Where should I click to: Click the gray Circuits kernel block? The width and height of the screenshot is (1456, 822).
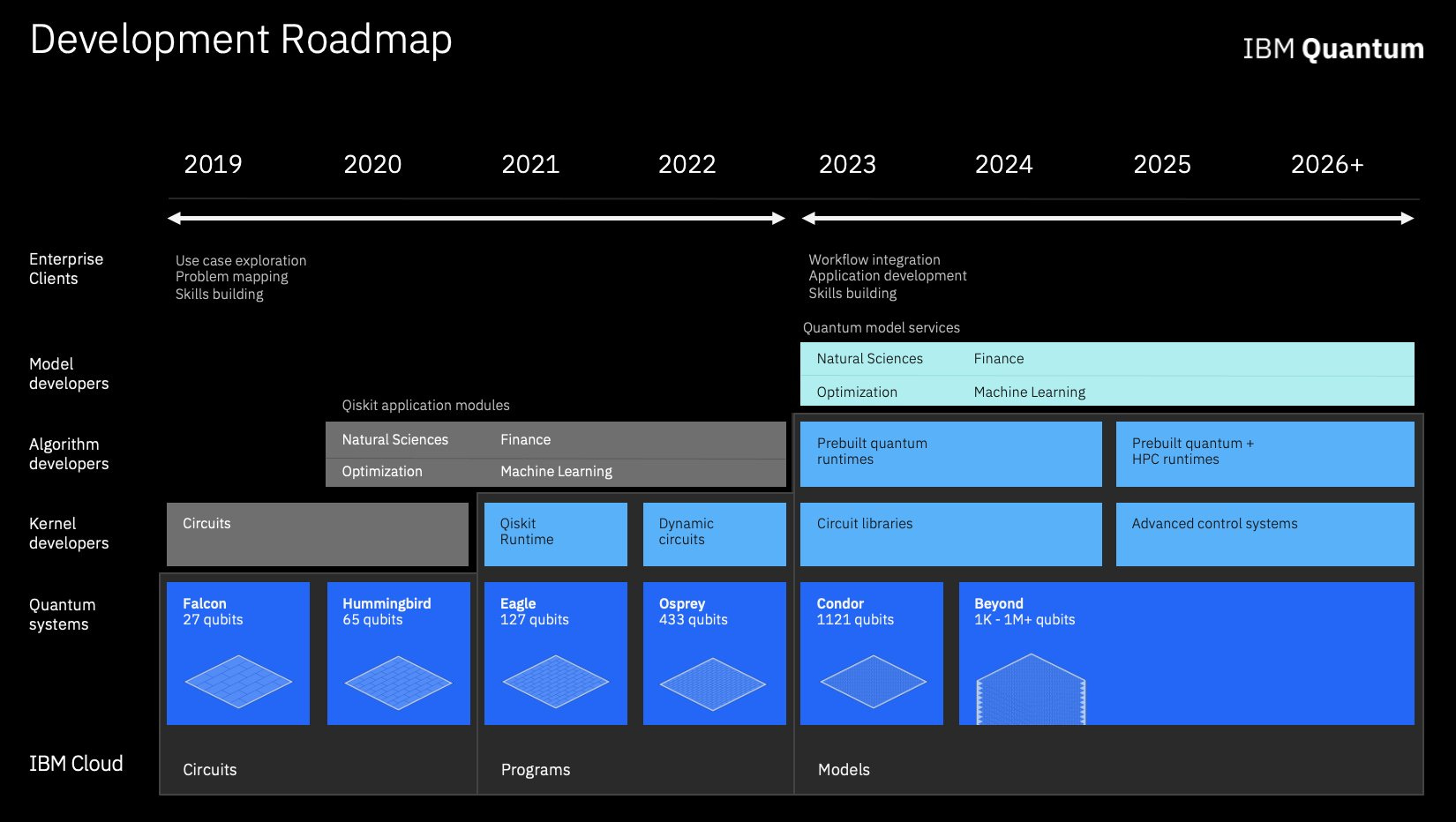click(x=318, y=534)
